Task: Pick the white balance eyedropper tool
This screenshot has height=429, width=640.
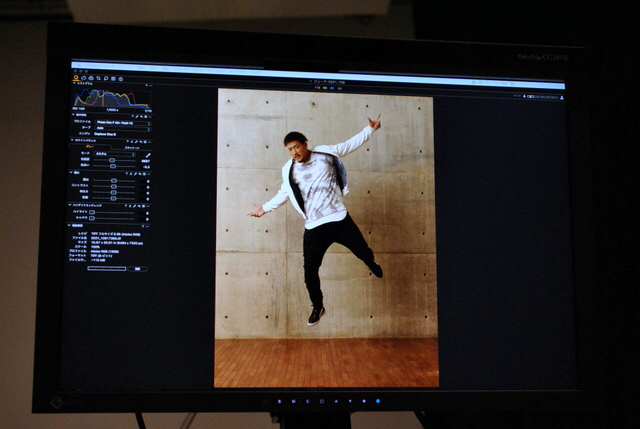Action: (x=148, y=155)
